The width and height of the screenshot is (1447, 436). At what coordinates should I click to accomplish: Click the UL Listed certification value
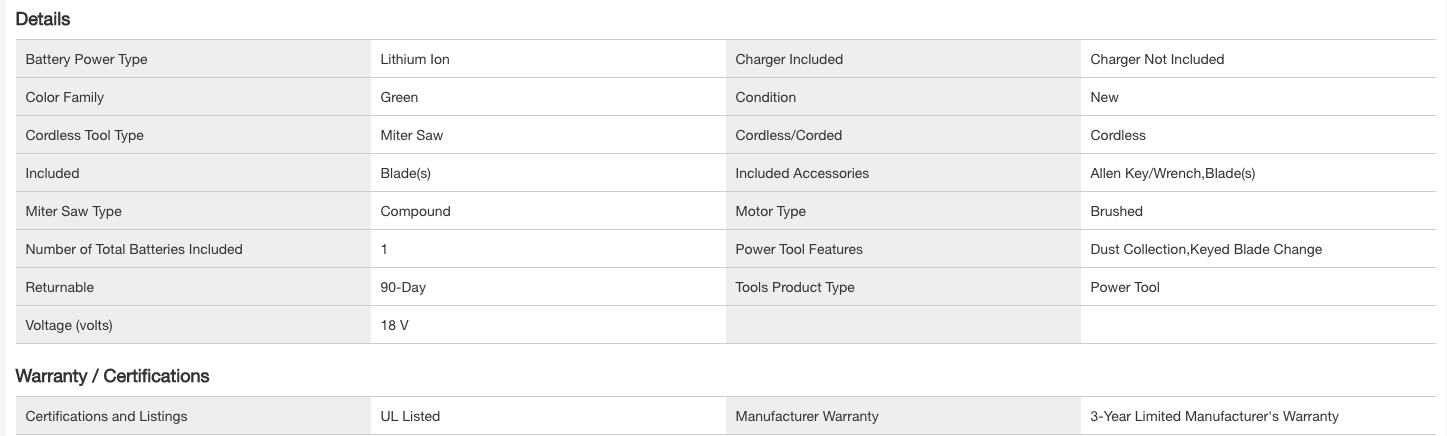[x=410, y=416]
